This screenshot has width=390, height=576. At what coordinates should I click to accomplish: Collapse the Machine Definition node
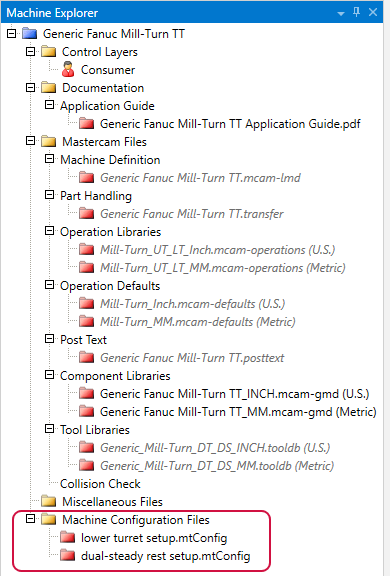point(49,159)
